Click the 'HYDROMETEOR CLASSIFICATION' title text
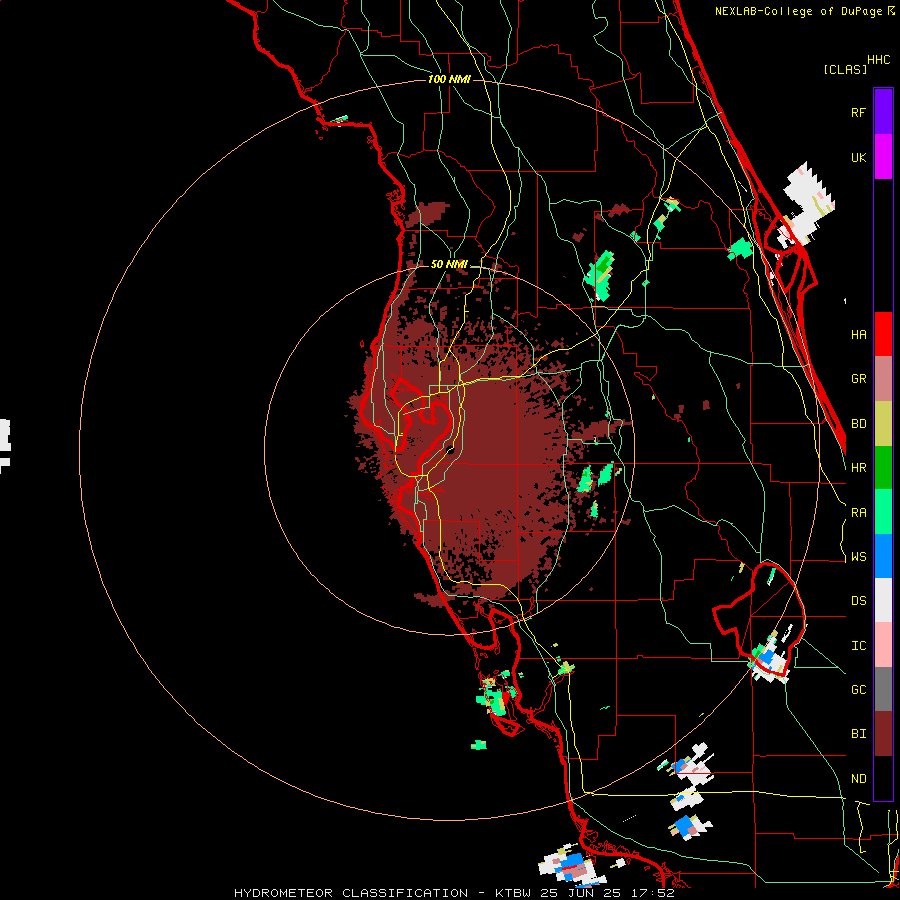Viewport: 900px width, 900px height. 351,893
